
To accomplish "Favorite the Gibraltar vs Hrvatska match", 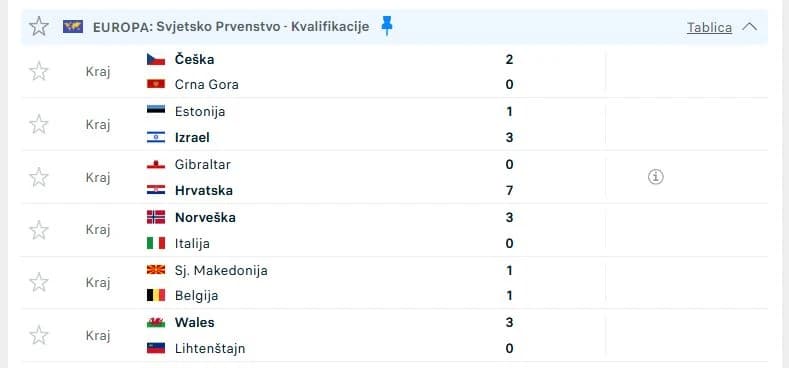I will (39, 177).
